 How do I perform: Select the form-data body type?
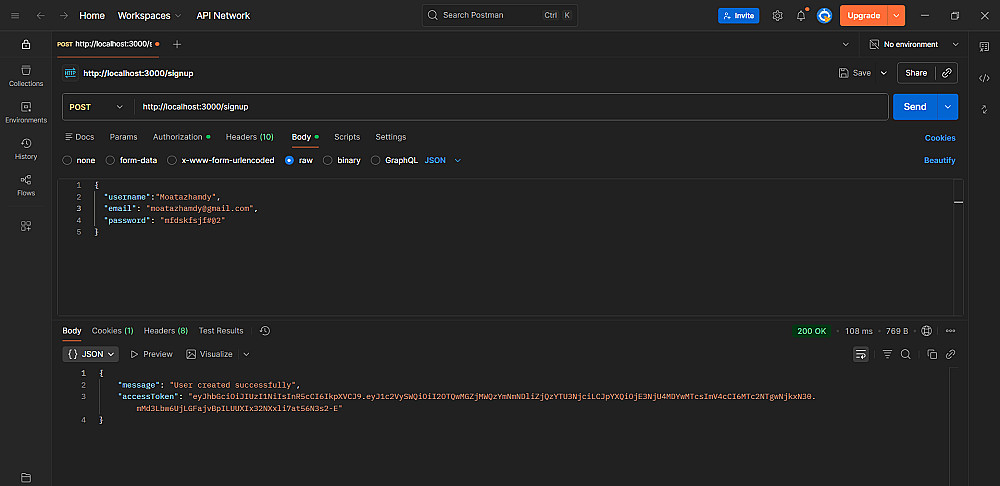[132, 160]
